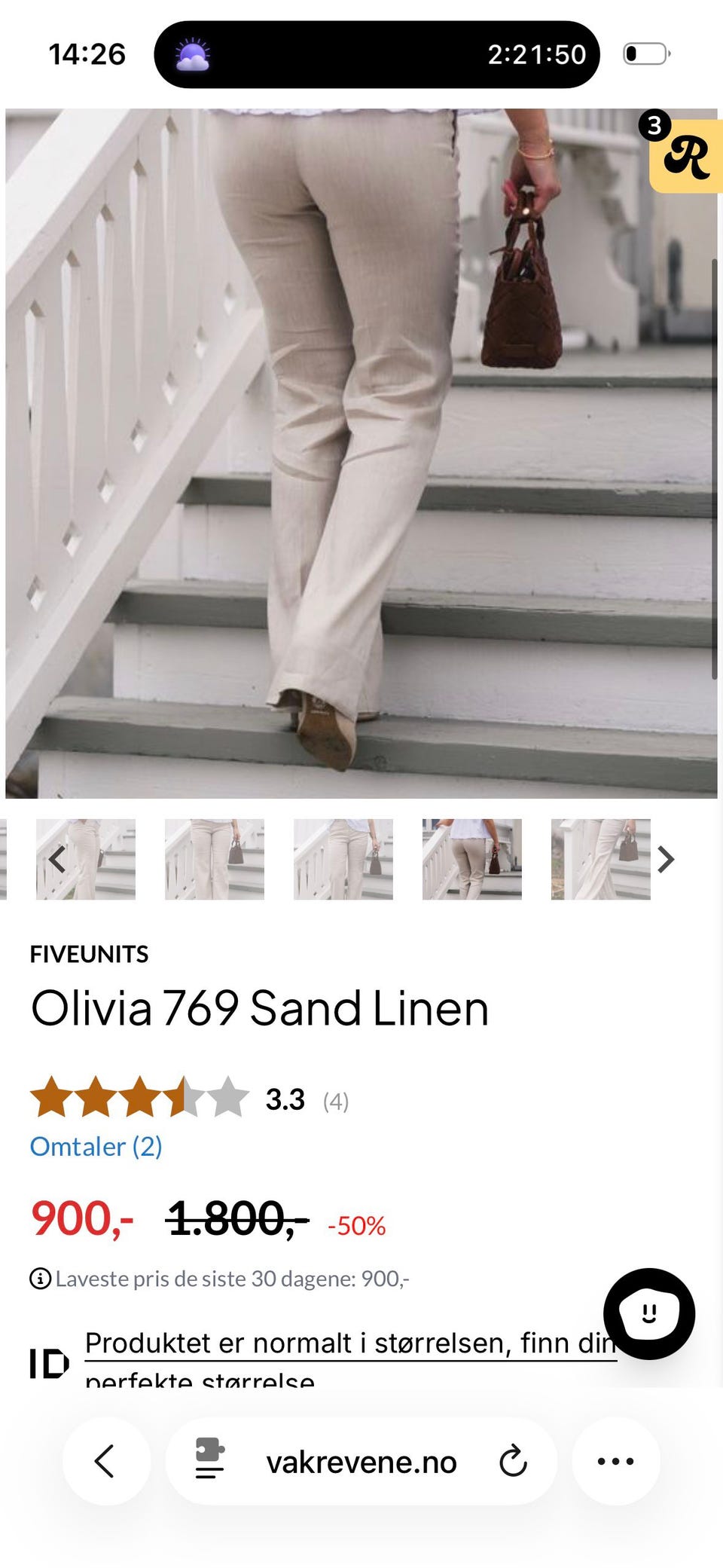Screen dimensions: 723x1568
Task: Open the browser three-dots menu
Action: [x=615, y=1461]
